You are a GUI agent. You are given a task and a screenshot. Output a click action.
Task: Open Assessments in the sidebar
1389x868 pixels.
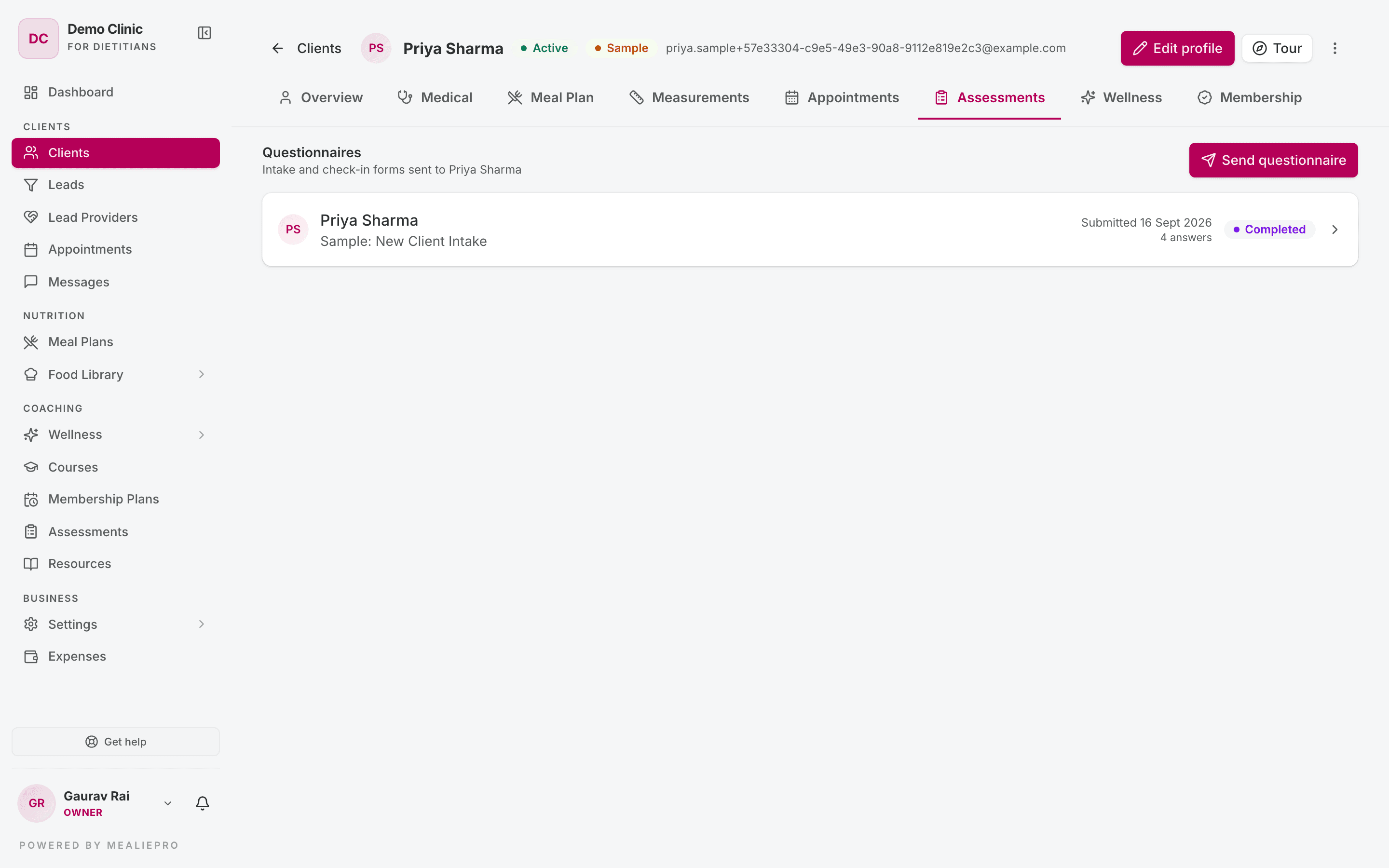click(x=115, y=532)
